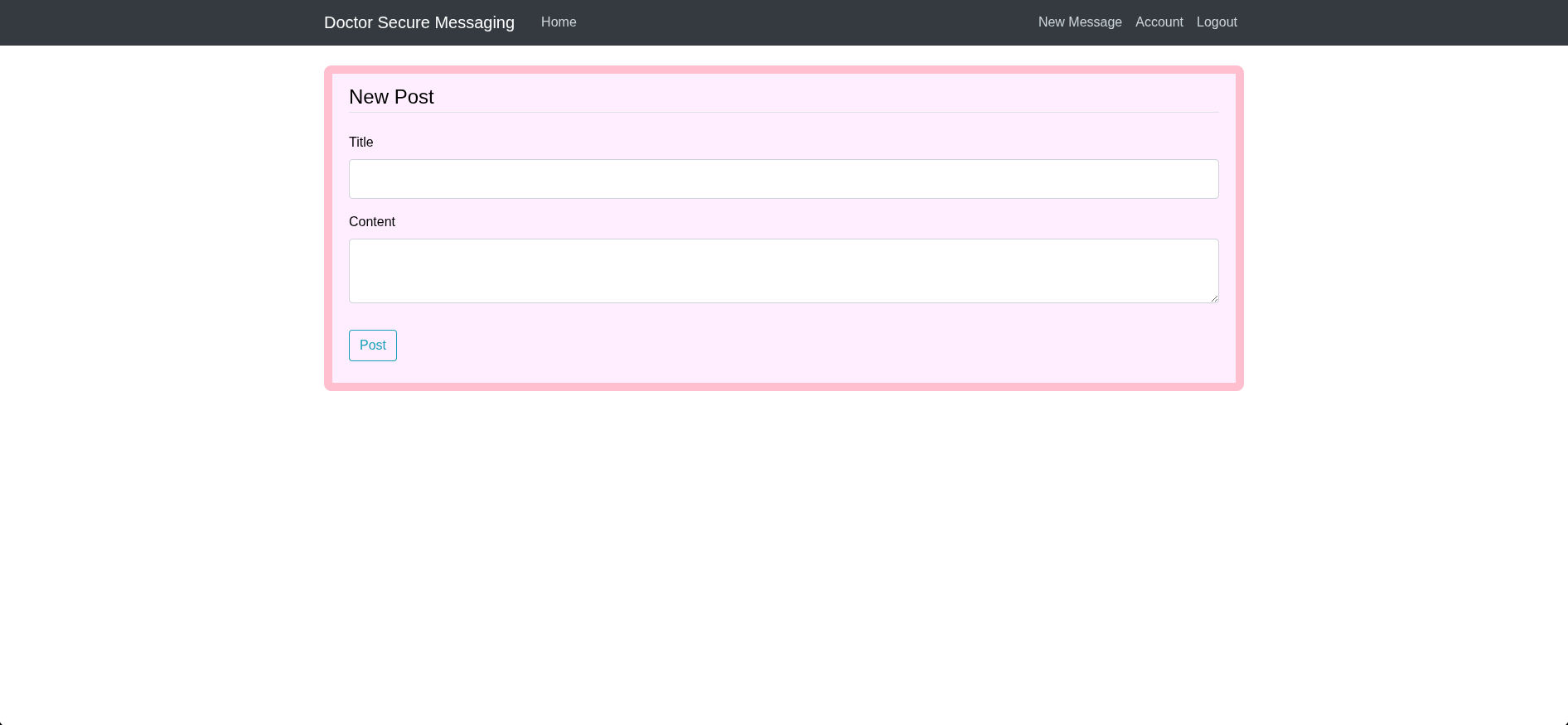The height and width of the screenshot is (725, 1568).
Task: Submit the form with the Post button
Action: (x=373, y=346)
